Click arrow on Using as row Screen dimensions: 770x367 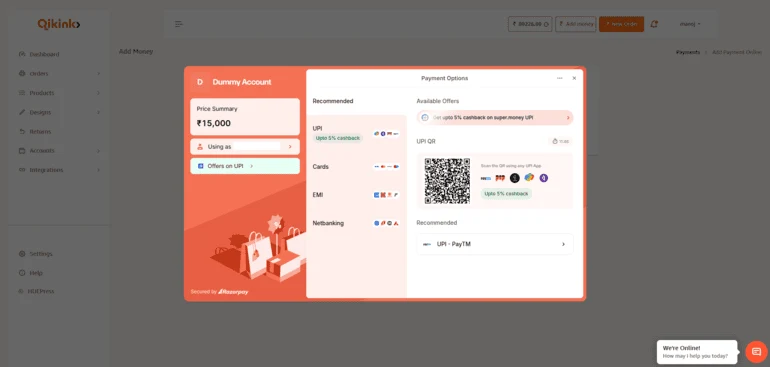tap(290, 146)
